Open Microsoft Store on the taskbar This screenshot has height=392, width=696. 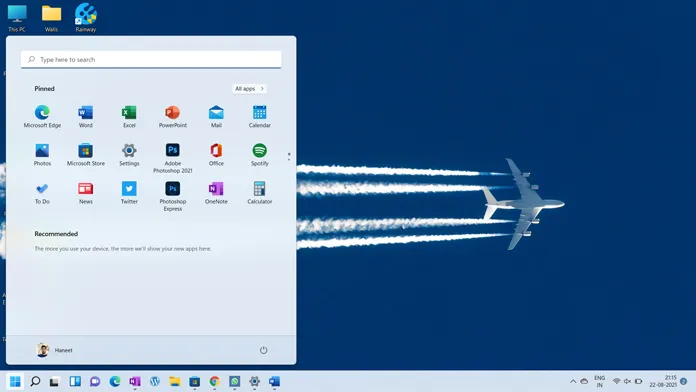(194, 381)
